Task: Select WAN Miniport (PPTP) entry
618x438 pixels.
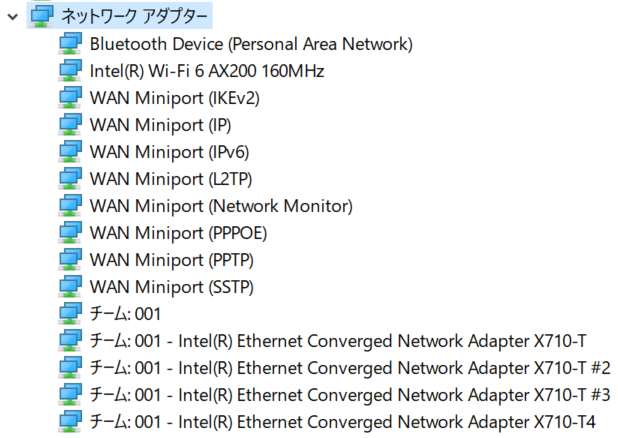Action: 171,260
